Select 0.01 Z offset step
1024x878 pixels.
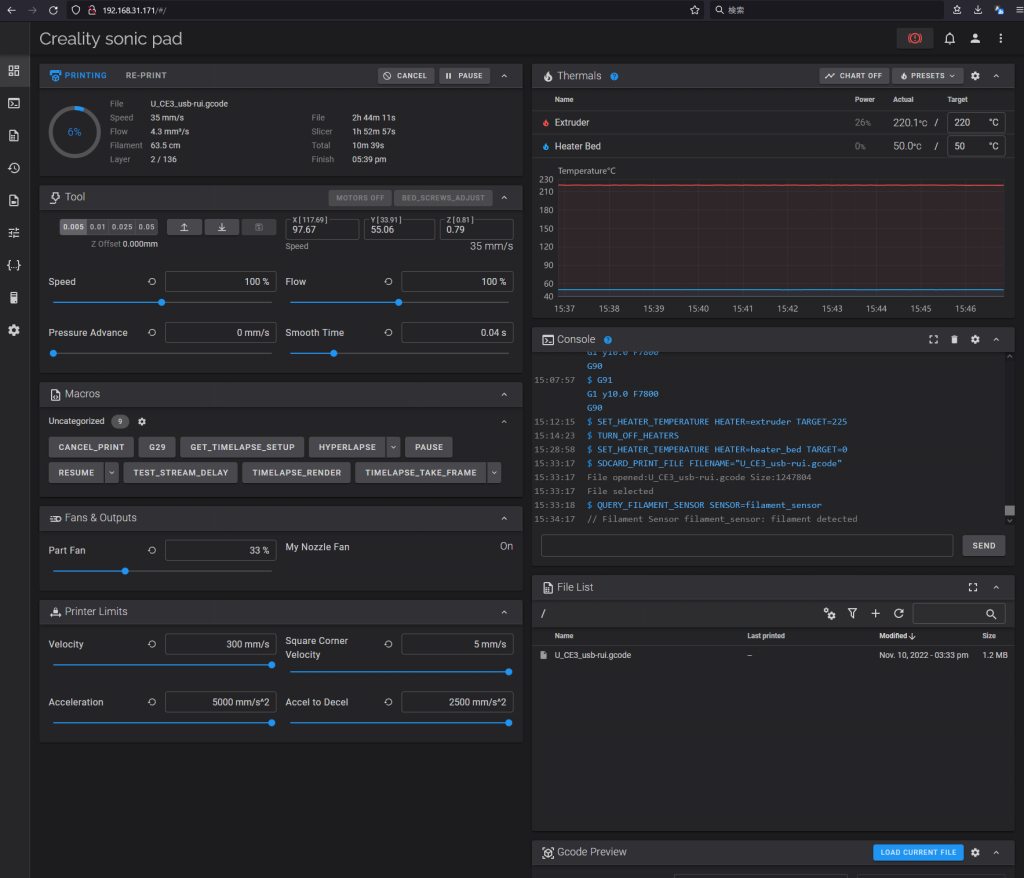click(97, 227)
